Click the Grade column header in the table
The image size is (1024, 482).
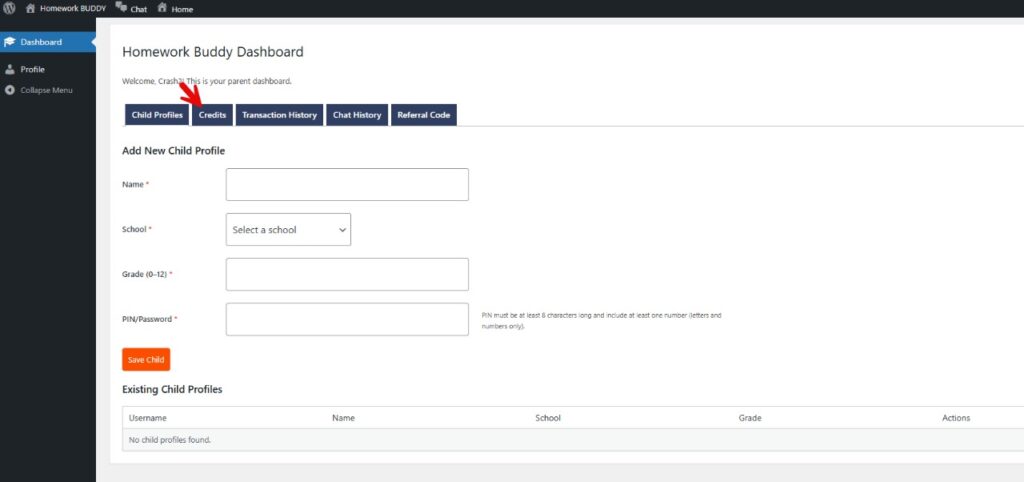pyautogui.click(x=750, y=418)
